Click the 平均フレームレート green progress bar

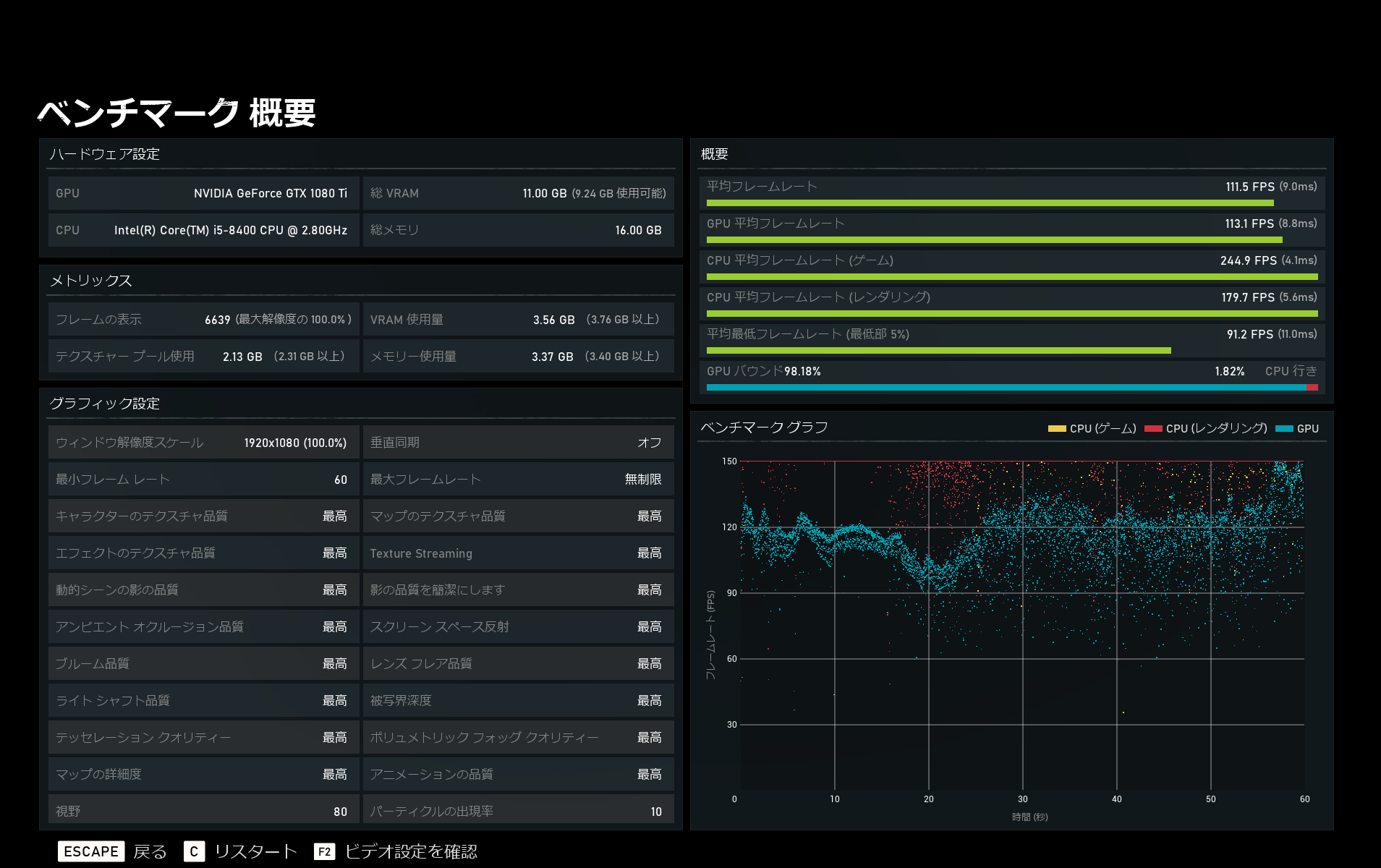(x=990, y=203)
